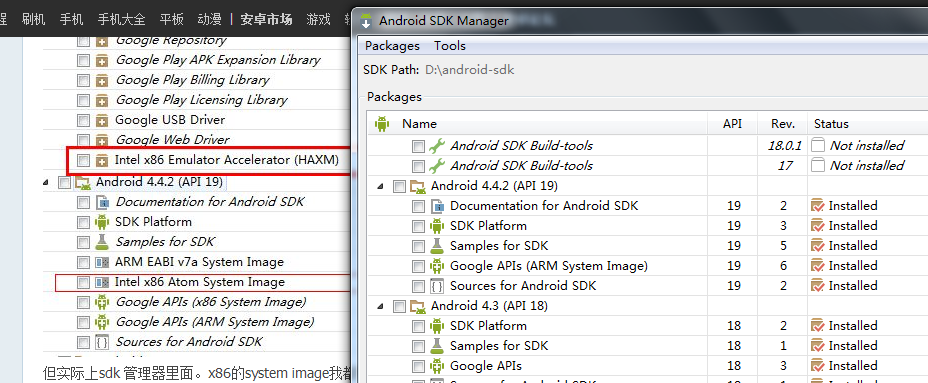Open 动漫 navigation link on website
Viewport: 928px width, 383px height.
click(x=210, y=19)
